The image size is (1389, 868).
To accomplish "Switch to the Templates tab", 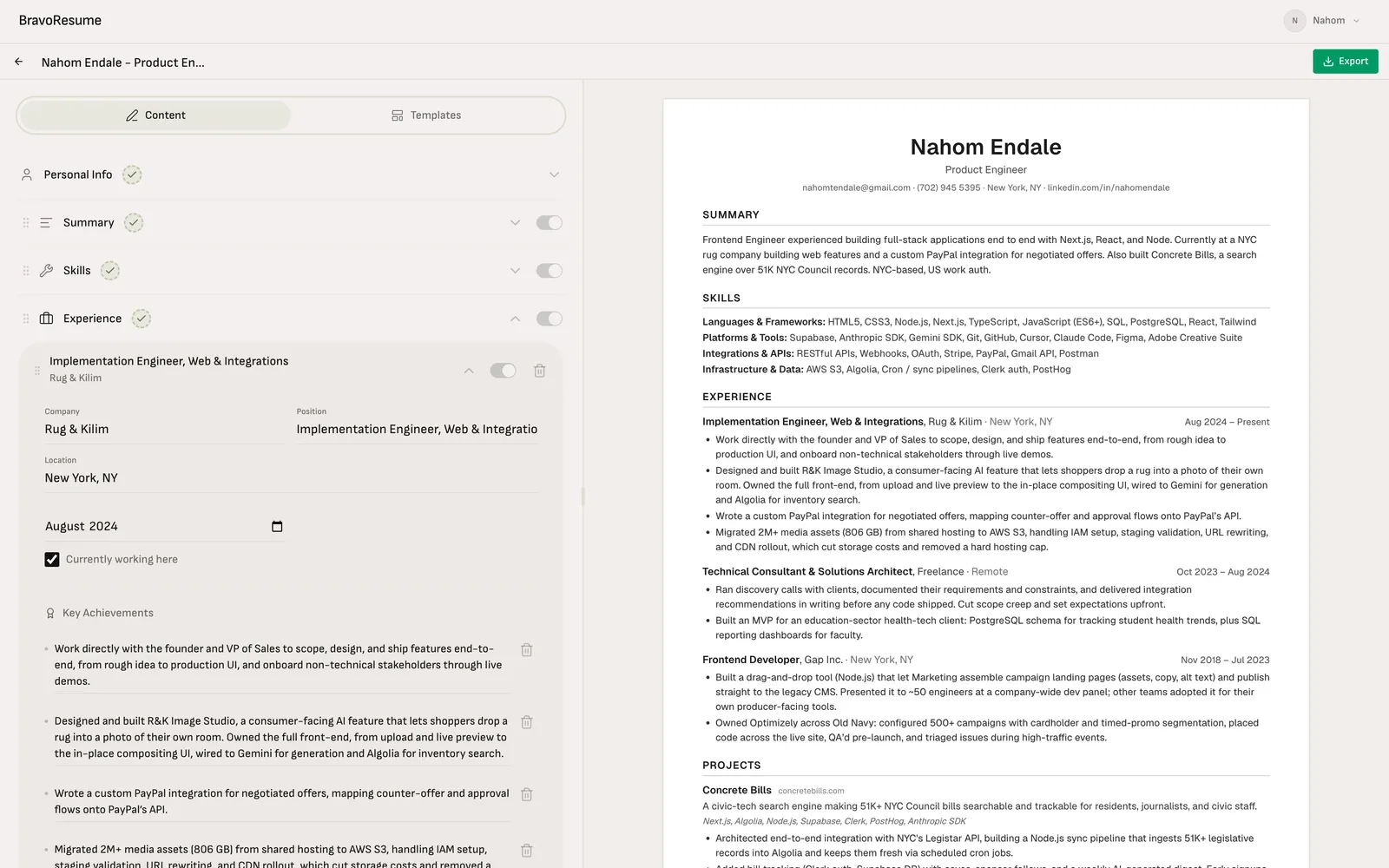I will click(426, 115).
